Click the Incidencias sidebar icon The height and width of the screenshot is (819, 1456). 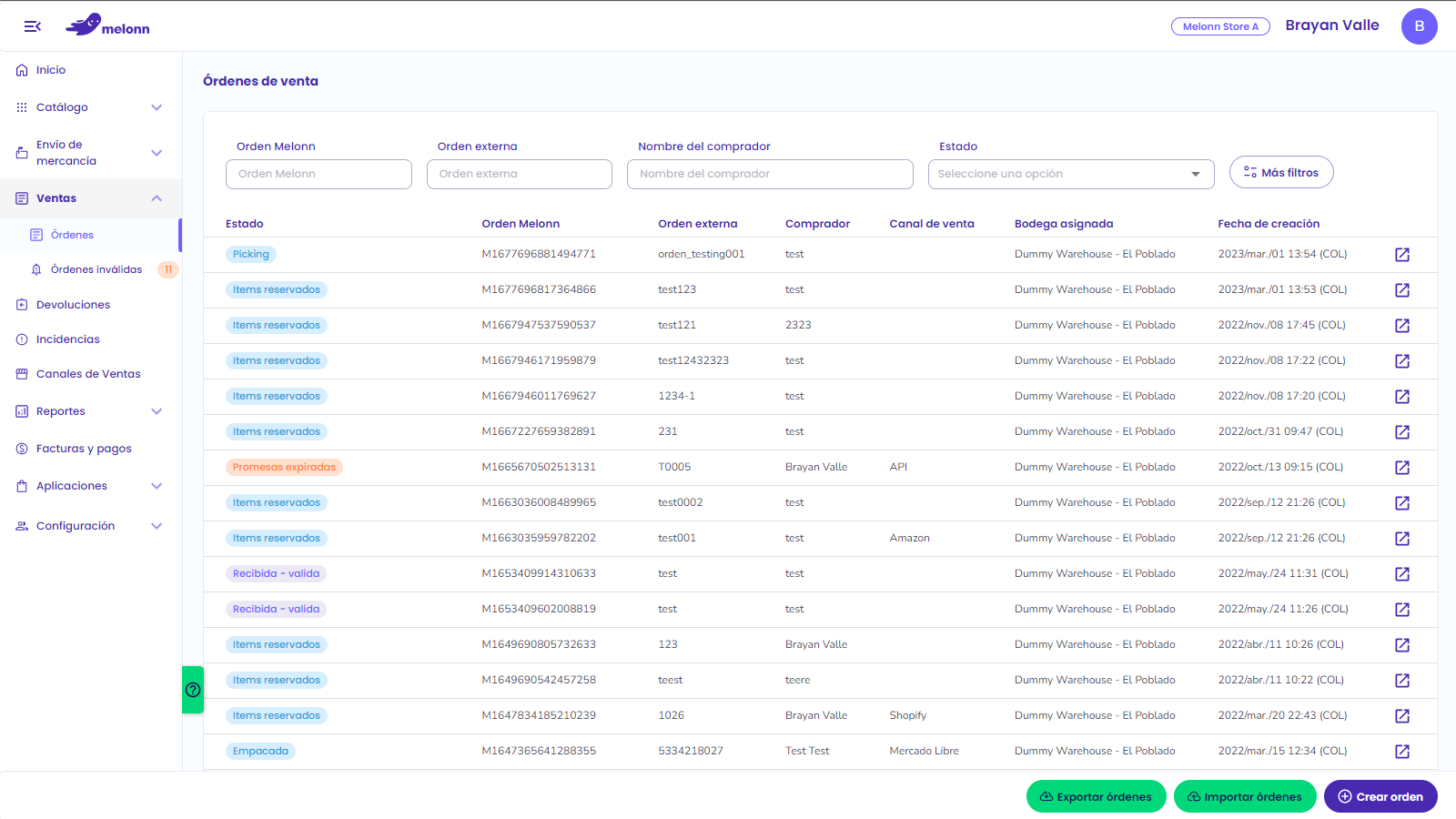tap(22, 339)
